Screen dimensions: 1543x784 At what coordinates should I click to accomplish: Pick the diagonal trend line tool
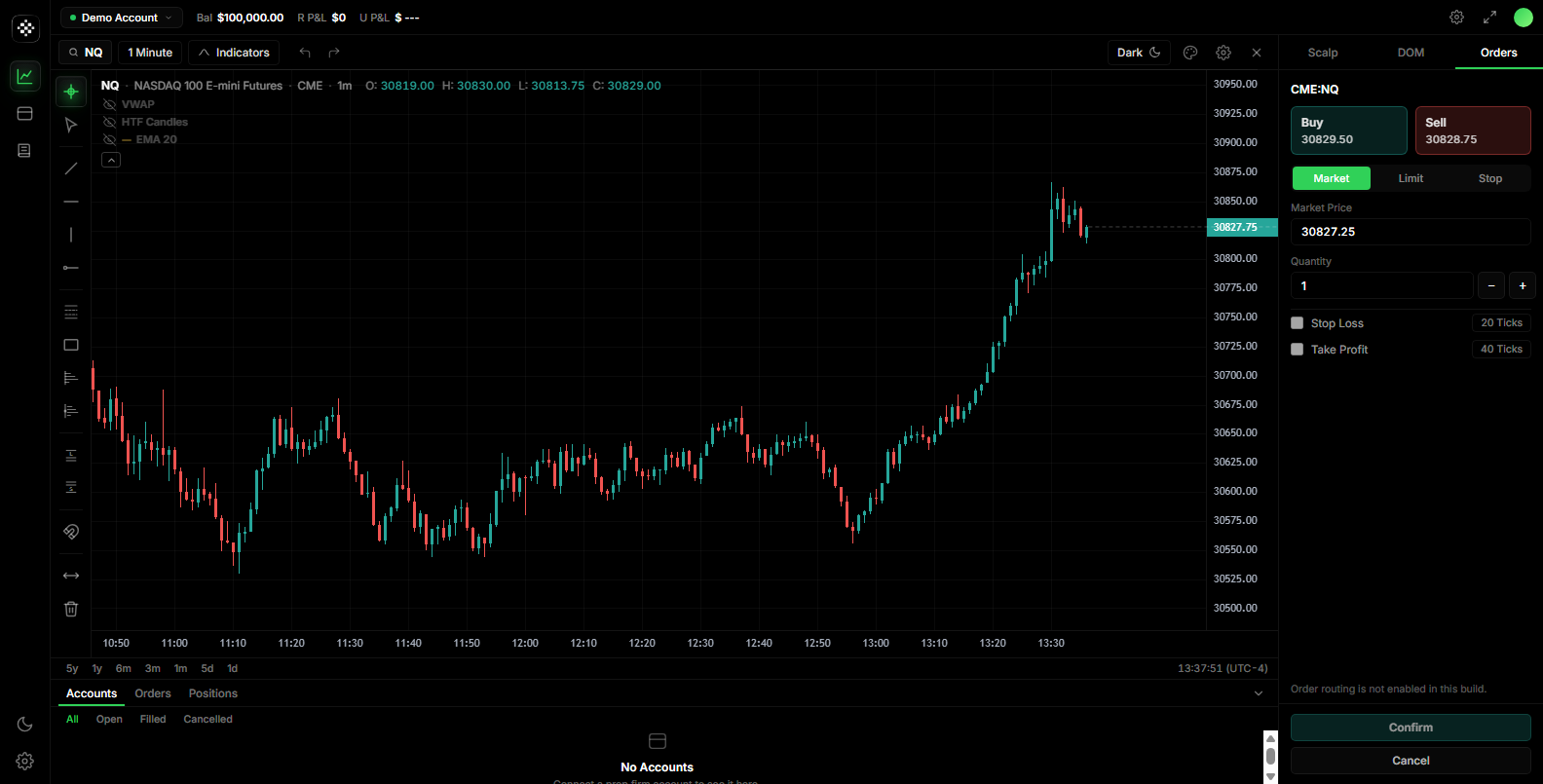[x=71, y=168]
